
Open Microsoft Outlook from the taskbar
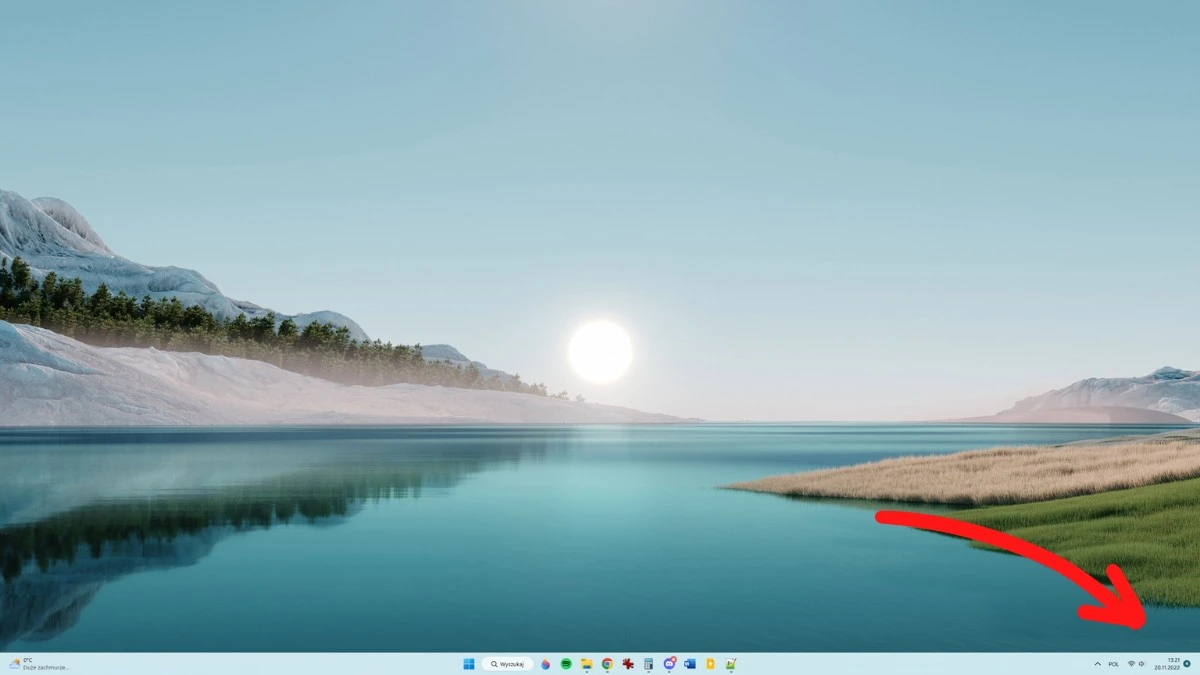point(690,664)
